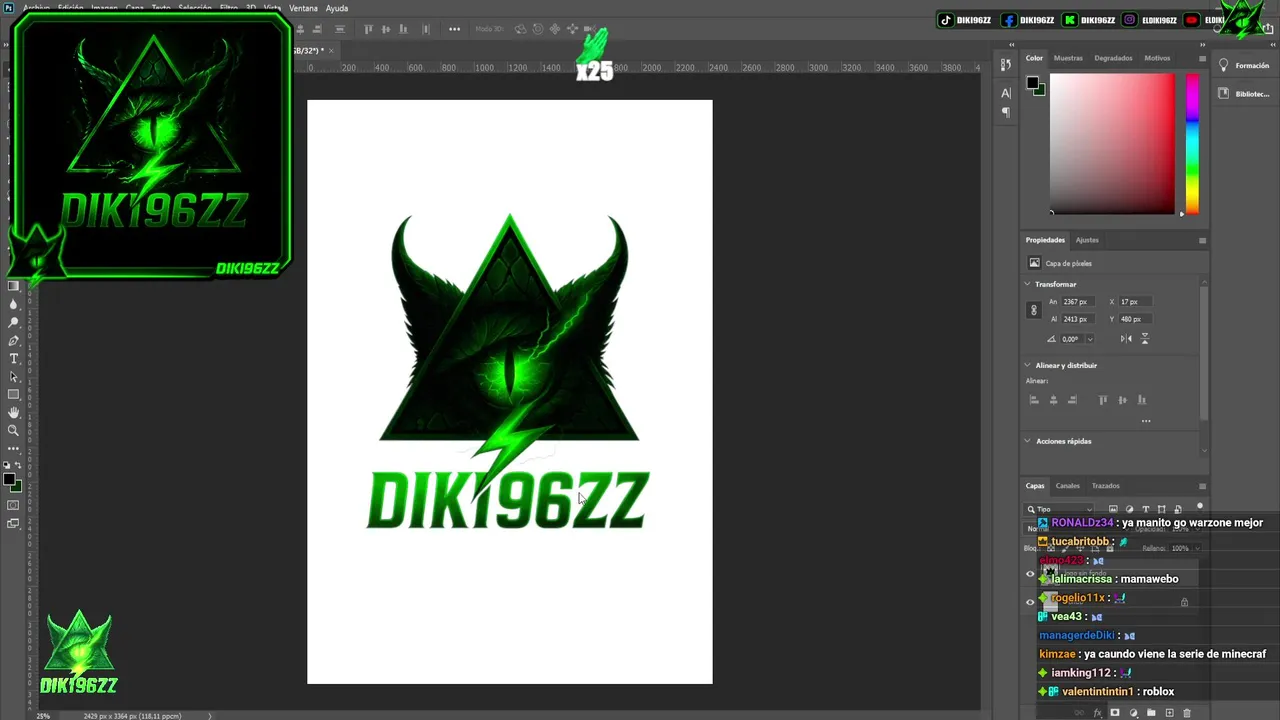This screenshot has width=1280, height=720.
Task: Open the Ayuda menu
Action: (x=337, y=8)
